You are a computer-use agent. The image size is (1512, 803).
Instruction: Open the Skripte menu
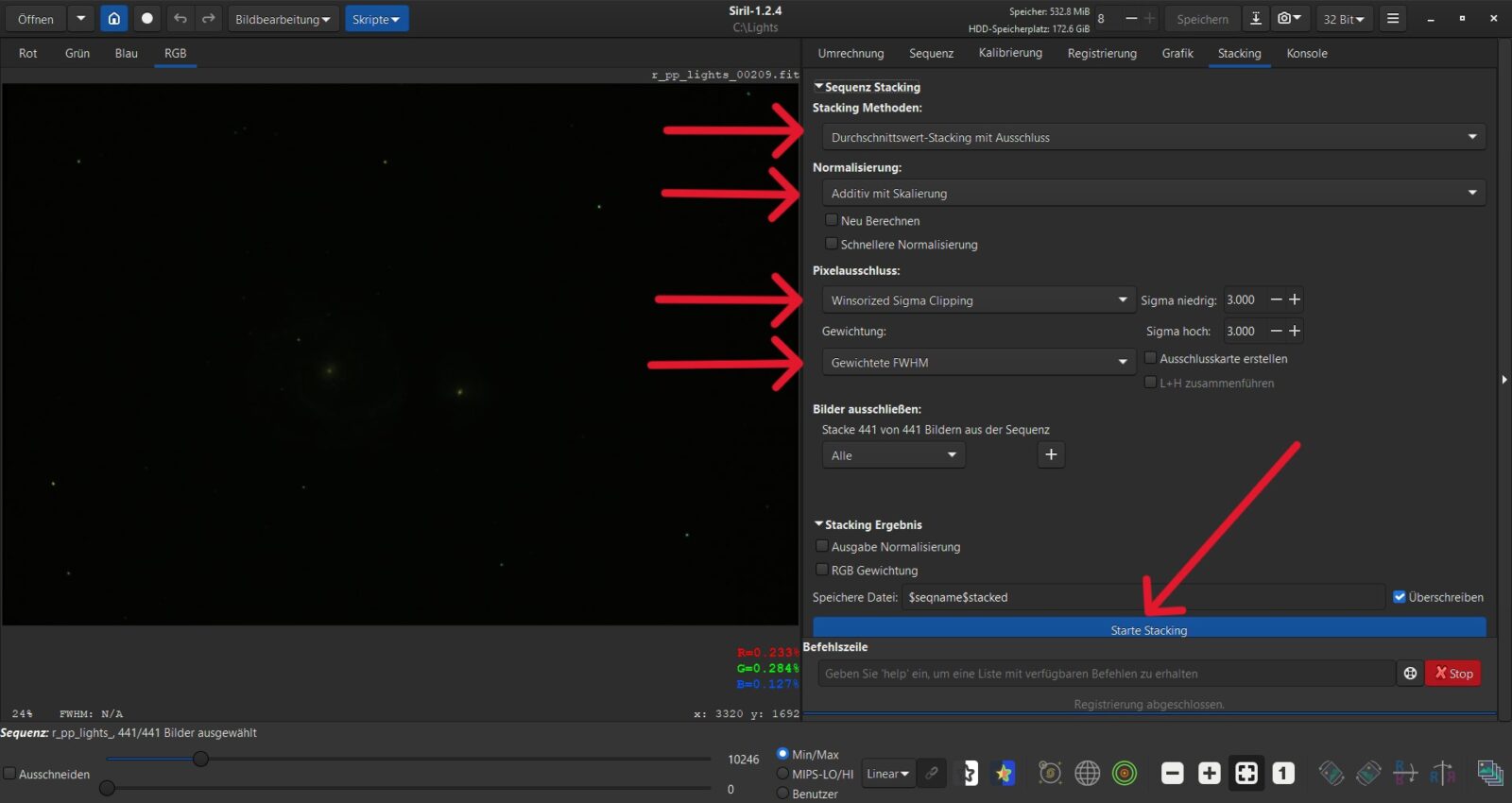click(376, 19)
